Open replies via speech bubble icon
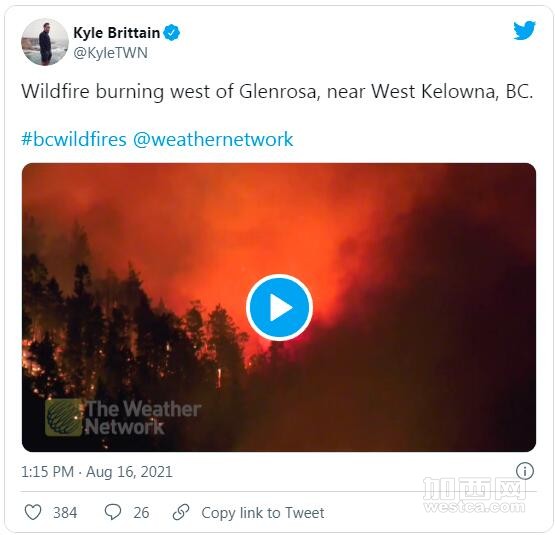Image resolution: width=555 pixels, height=535 pixels. pyautogui.click(x=113, y=512)
